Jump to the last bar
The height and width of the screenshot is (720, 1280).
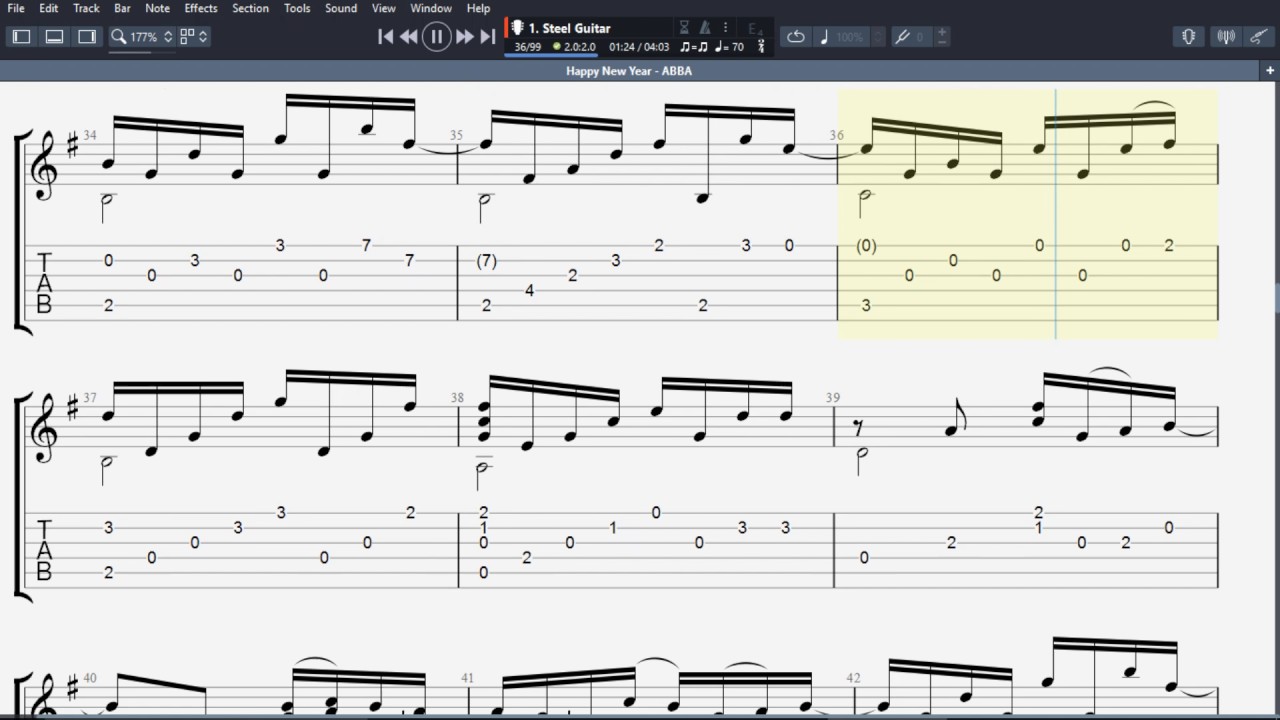point(488,37)
